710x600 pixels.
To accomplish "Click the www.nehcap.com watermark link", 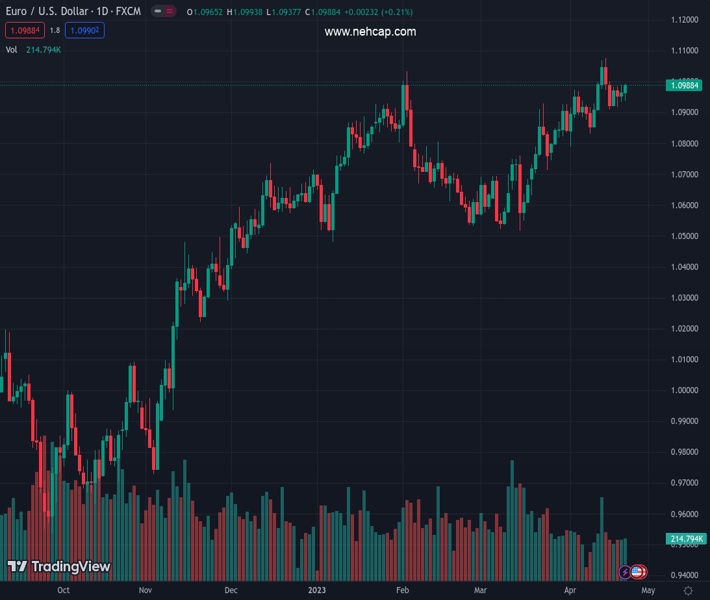I will [x=370, y=32].
